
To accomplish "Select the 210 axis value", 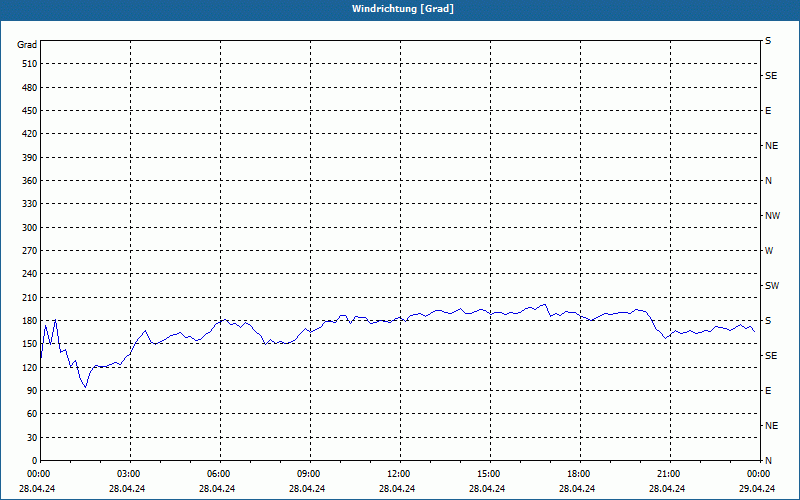I will [30, 297].
